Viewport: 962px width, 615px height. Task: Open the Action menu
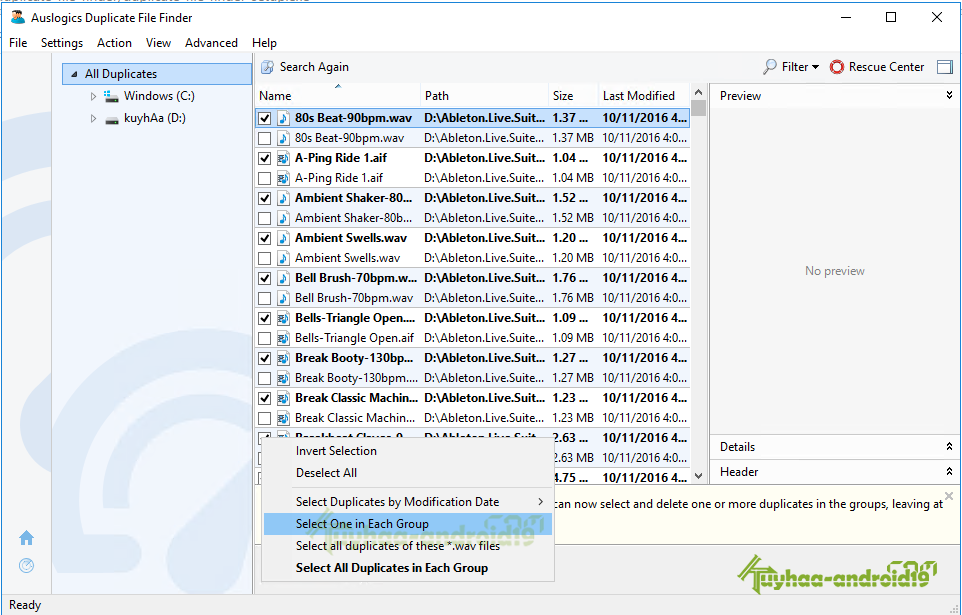(x=114, y=43)
